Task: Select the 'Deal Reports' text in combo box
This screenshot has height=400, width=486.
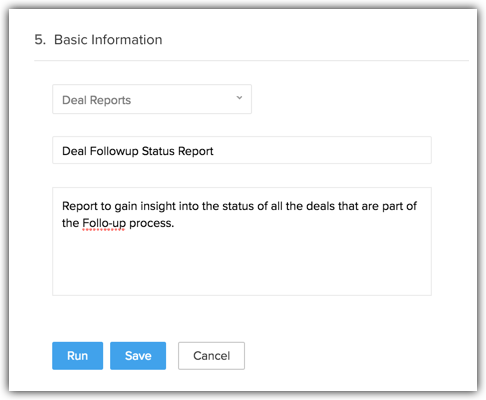Action: (x=96, y=100)
